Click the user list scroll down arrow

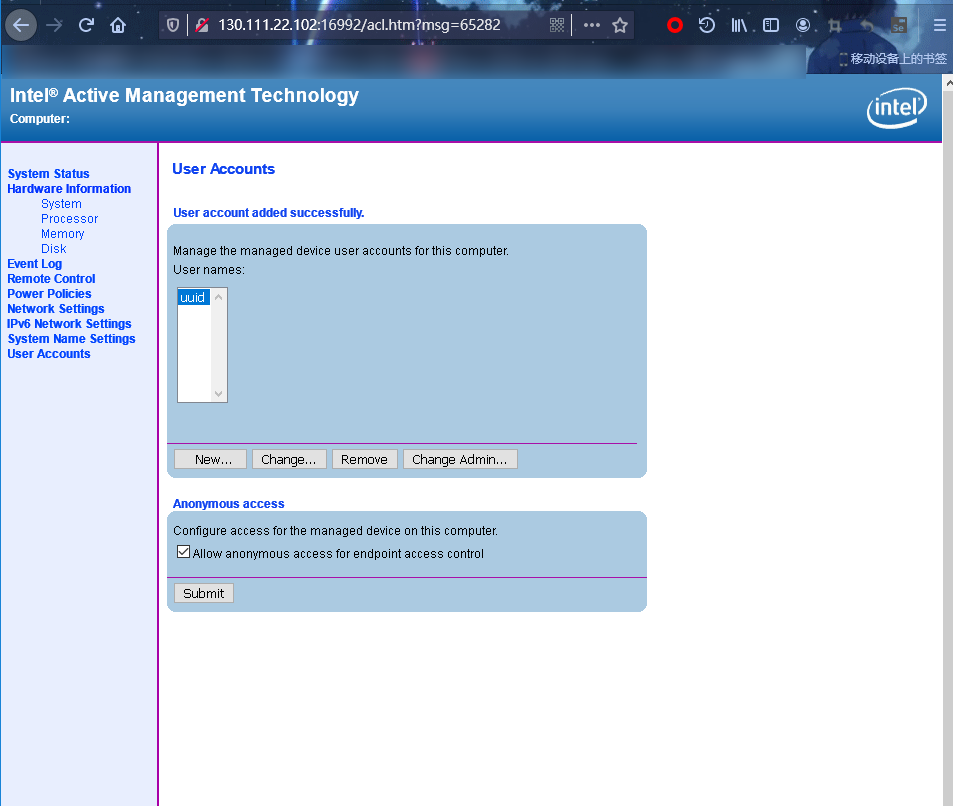pyautogui.click(x=219, y=394)
